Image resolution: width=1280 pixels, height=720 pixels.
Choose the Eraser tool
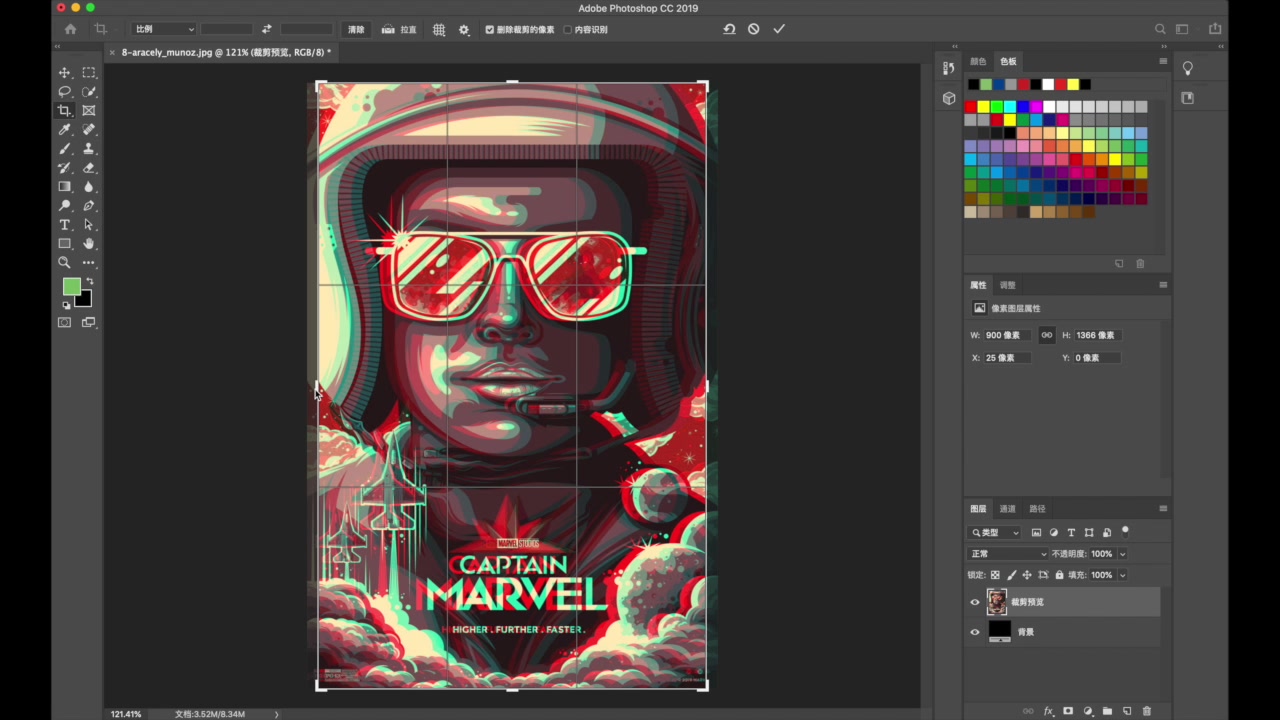(x=89, y=168)
